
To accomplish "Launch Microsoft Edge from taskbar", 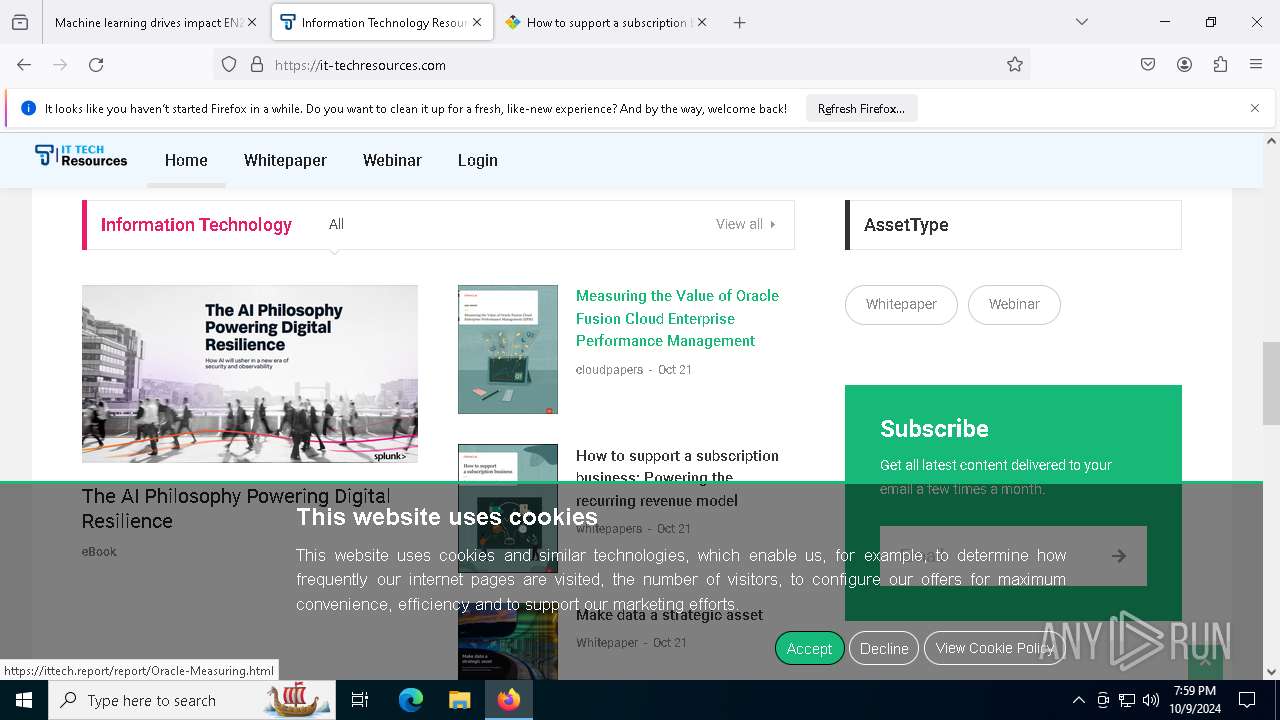I will [411, 700].
